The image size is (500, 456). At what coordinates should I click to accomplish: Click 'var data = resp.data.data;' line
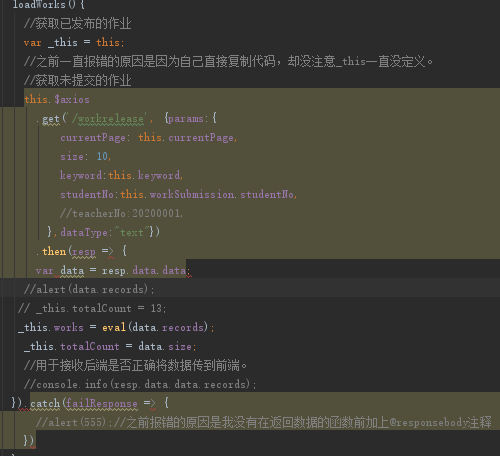(113, 270)
